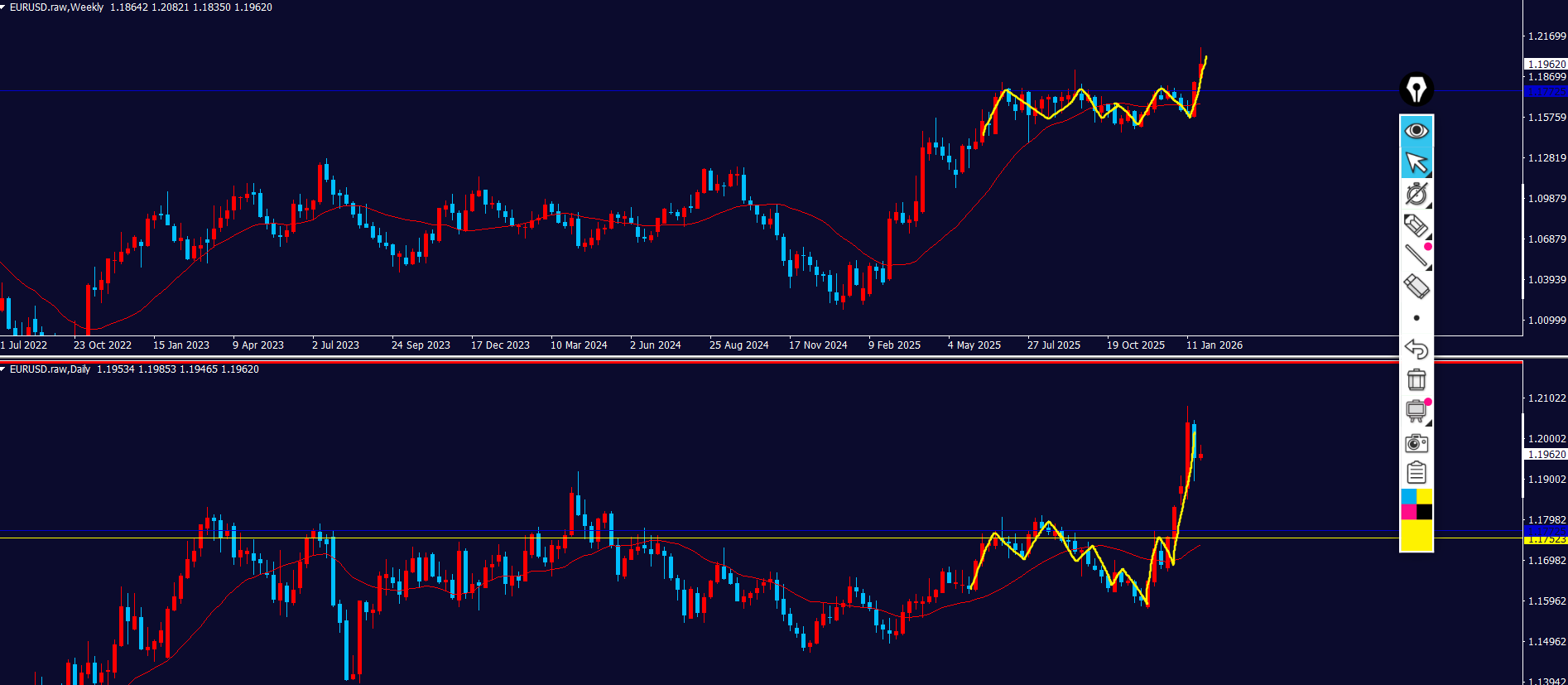Screen dimensions: 1568x685
Task: Click the yellow current color swatch
Action: click(x=1416, y=536)
